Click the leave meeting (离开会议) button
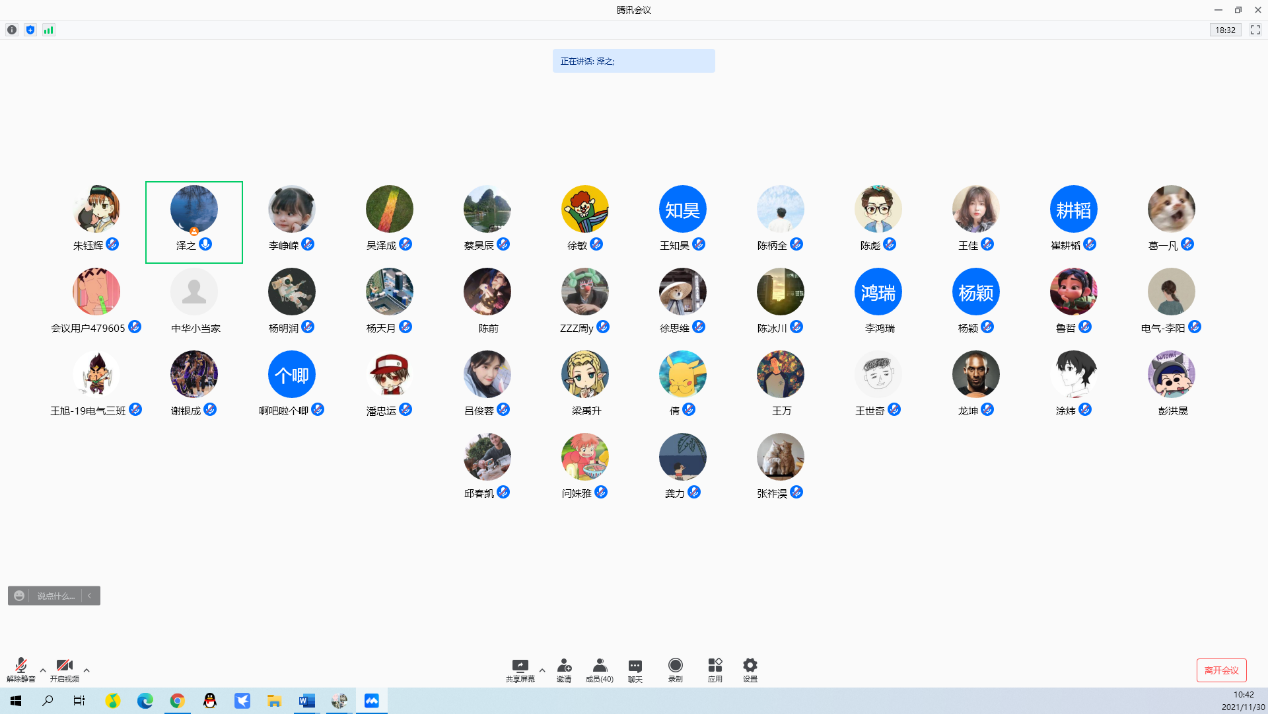Viewport: 1268px width, 714px height. click(1221, 670)
